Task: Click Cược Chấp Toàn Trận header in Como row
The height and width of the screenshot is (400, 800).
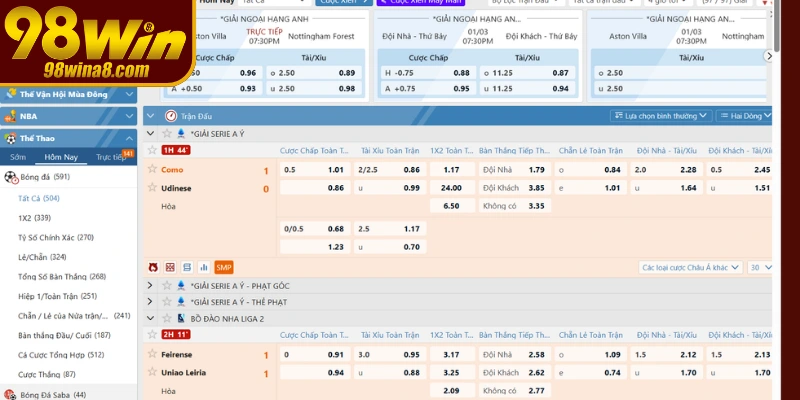Action: tap(314, 151)
